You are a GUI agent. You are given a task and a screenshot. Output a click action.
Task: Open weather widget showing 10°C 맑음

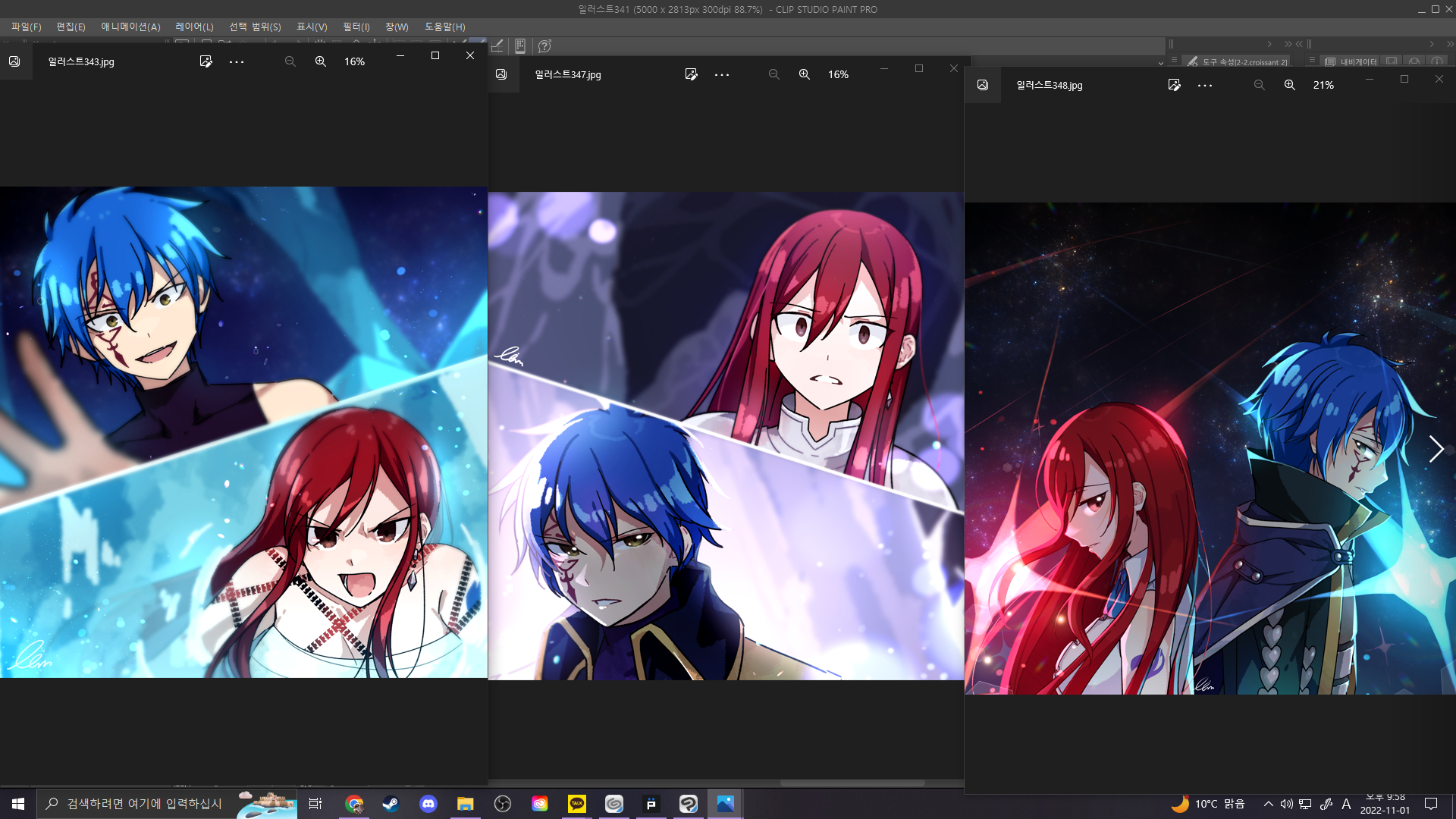1209,804
